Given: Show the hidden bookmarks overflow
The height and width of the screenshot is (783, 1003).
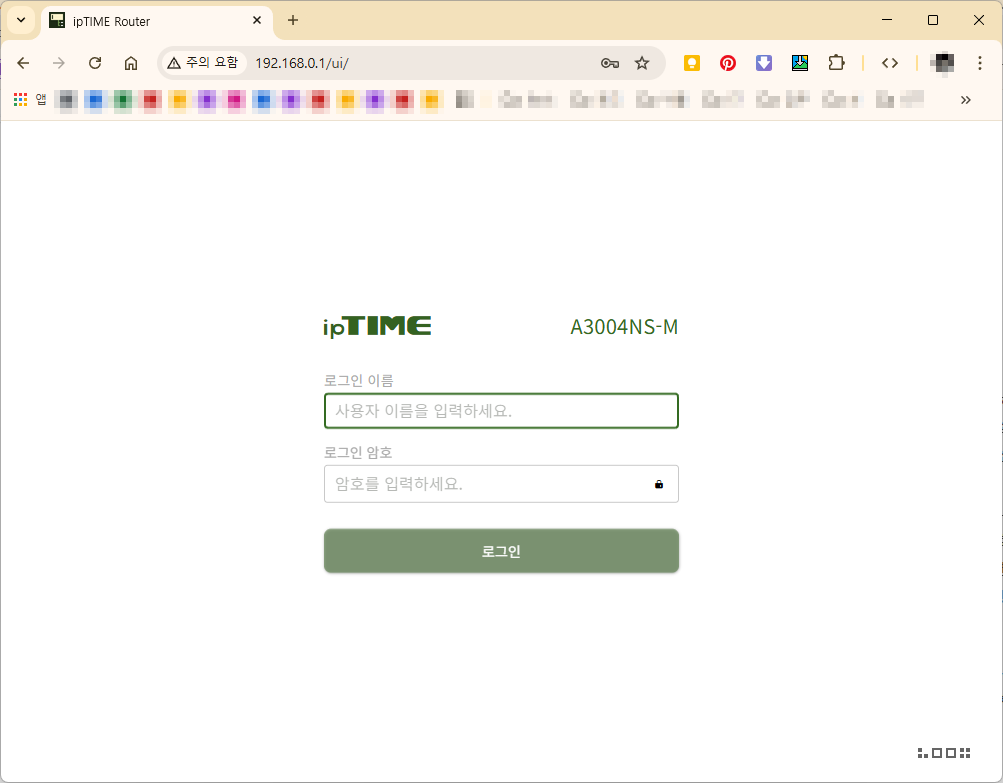Looking at the screenshot, I should [965, 99].
